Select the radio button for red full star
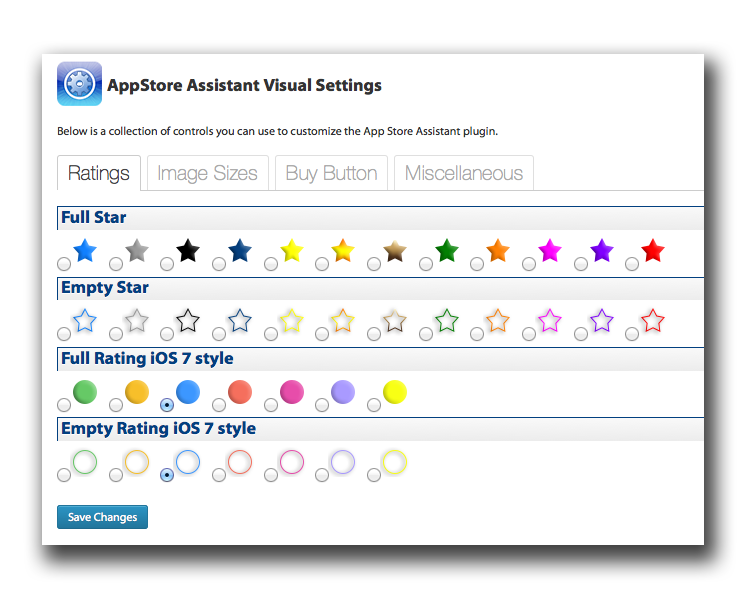 [x=632, y=264]
